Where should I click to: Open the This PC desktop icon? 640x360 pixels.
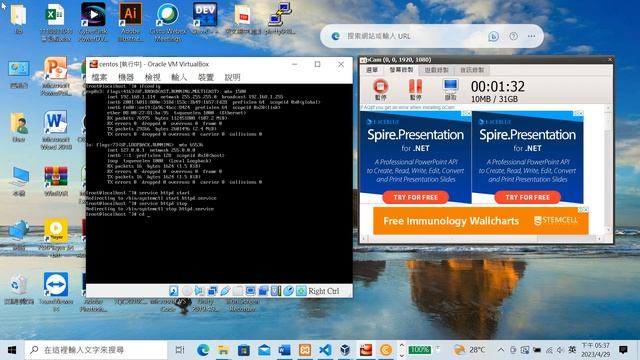tap(19, 181)
